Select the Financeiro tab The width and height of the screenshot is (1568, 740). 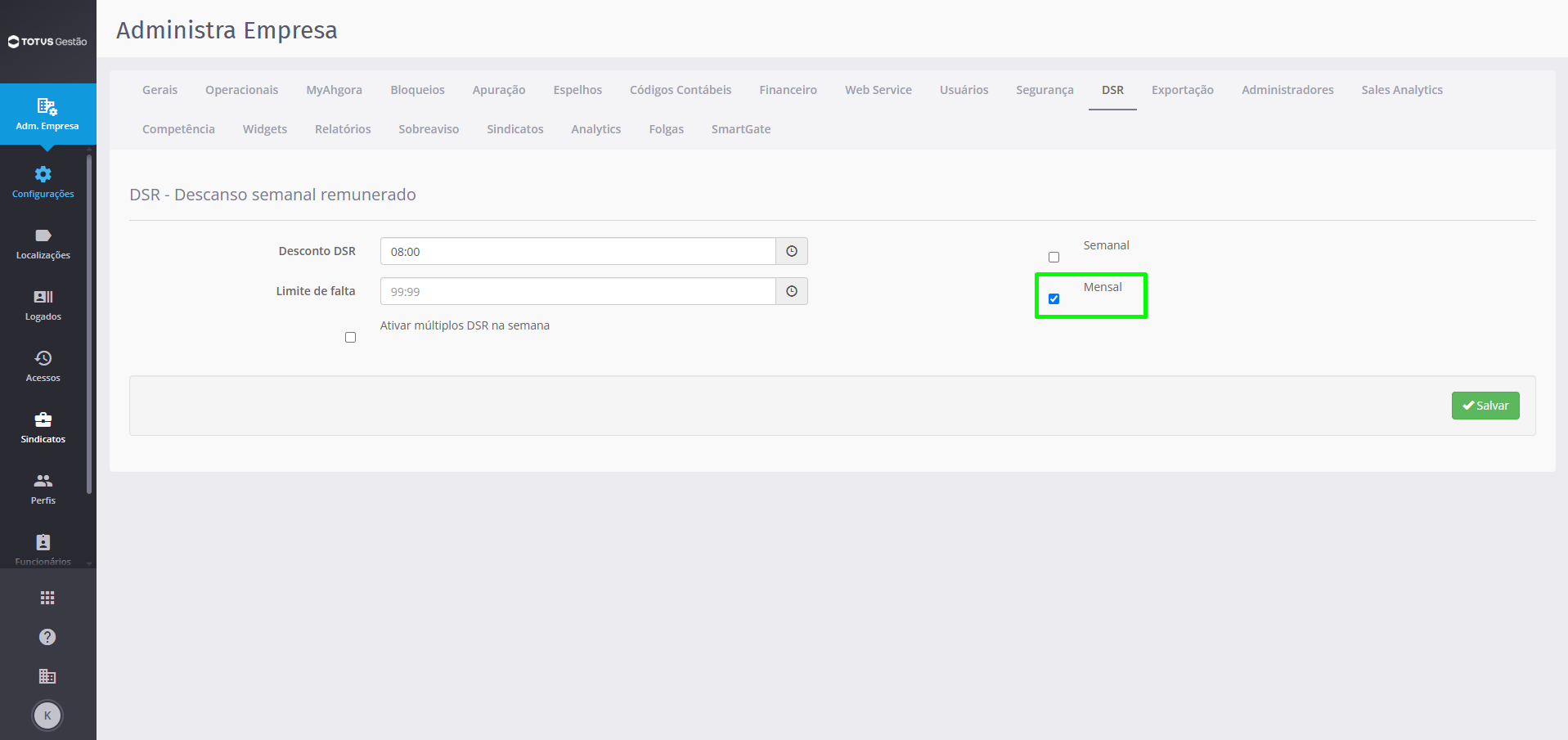tap(788, 90)
